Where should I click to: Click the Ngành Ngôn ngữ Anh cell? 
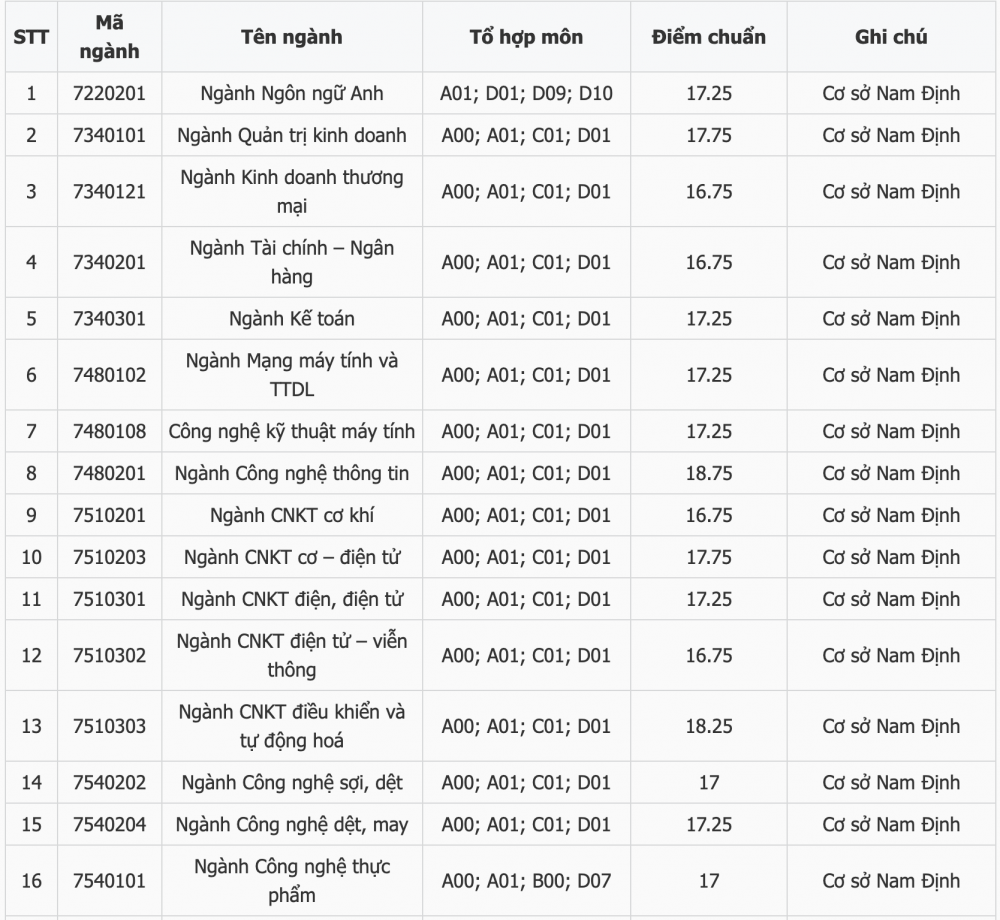tap(291, 93)
